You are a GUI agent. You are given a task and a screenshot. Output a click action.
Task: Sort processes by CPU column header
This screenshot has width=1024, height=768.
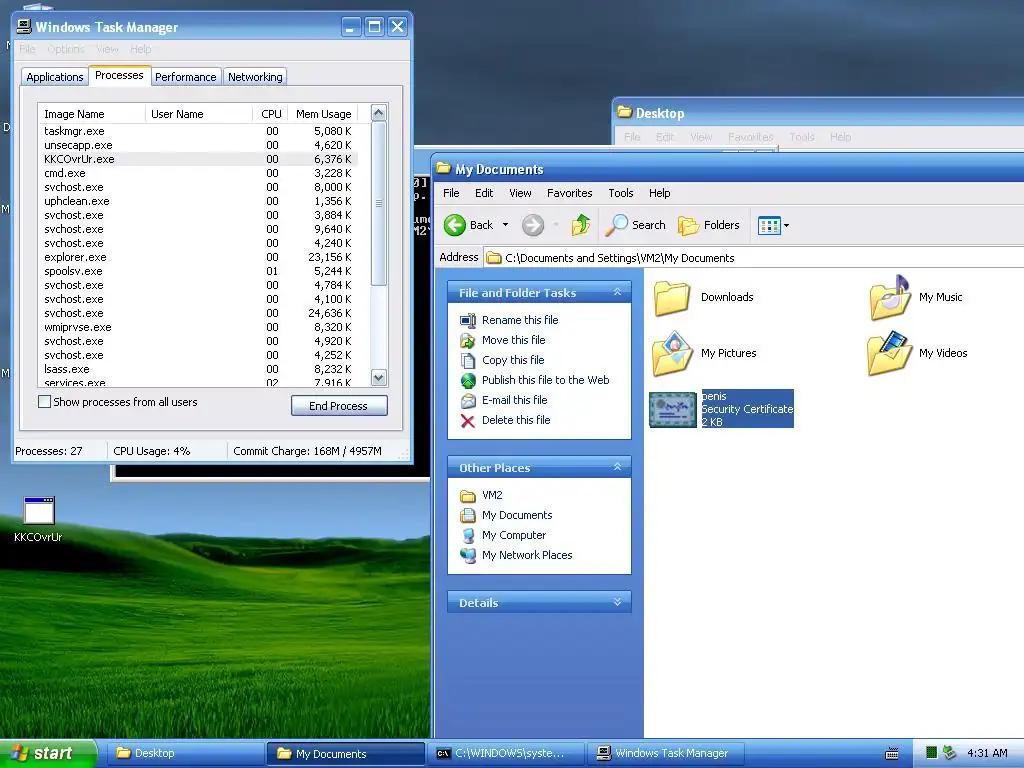click(x=270, y=114)
